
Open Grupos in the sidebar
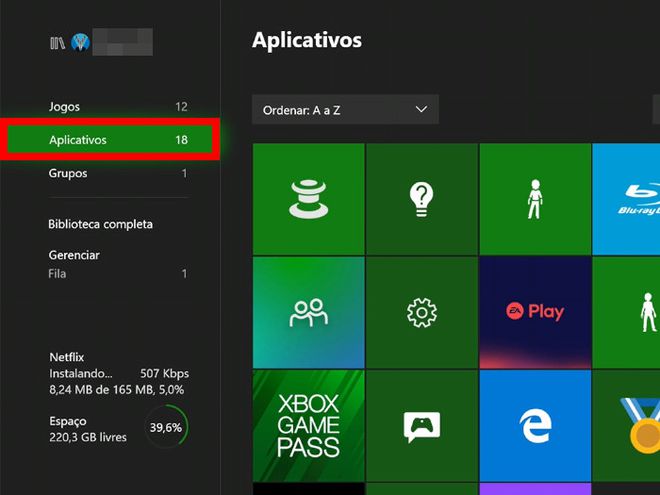[x=118, y=173]
